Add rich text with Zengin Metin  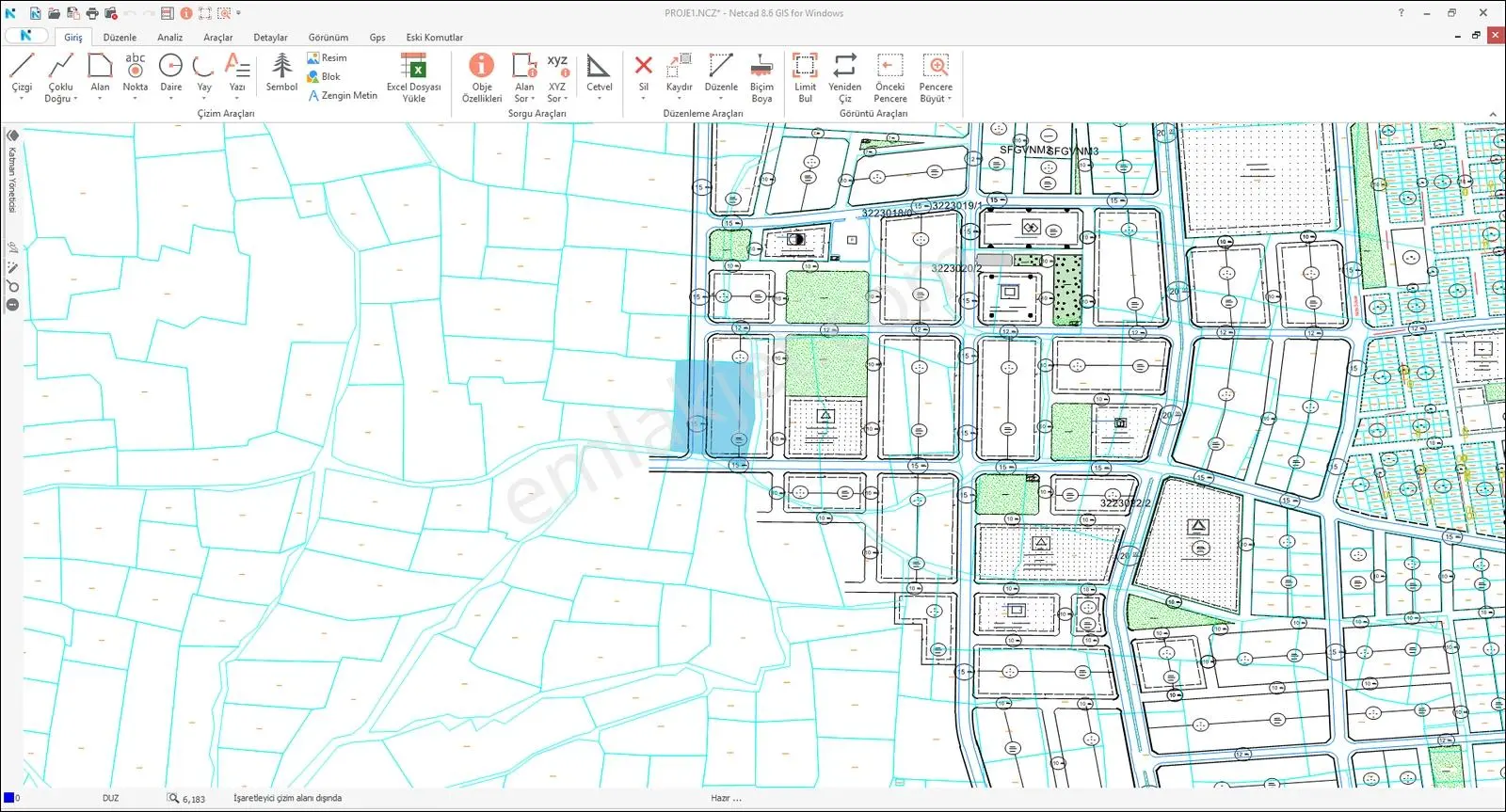(x=343, y=96)
